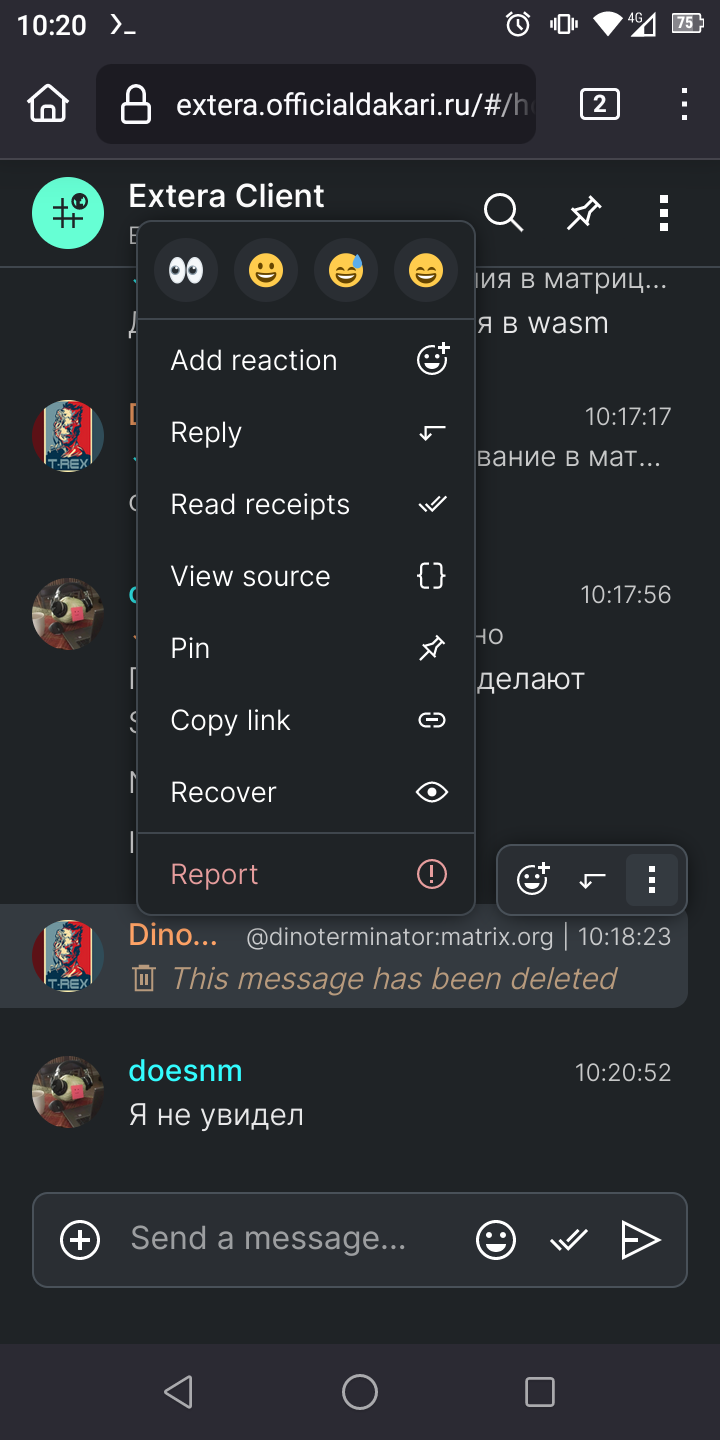Open search with the magnifier icon

click(503, 212)
